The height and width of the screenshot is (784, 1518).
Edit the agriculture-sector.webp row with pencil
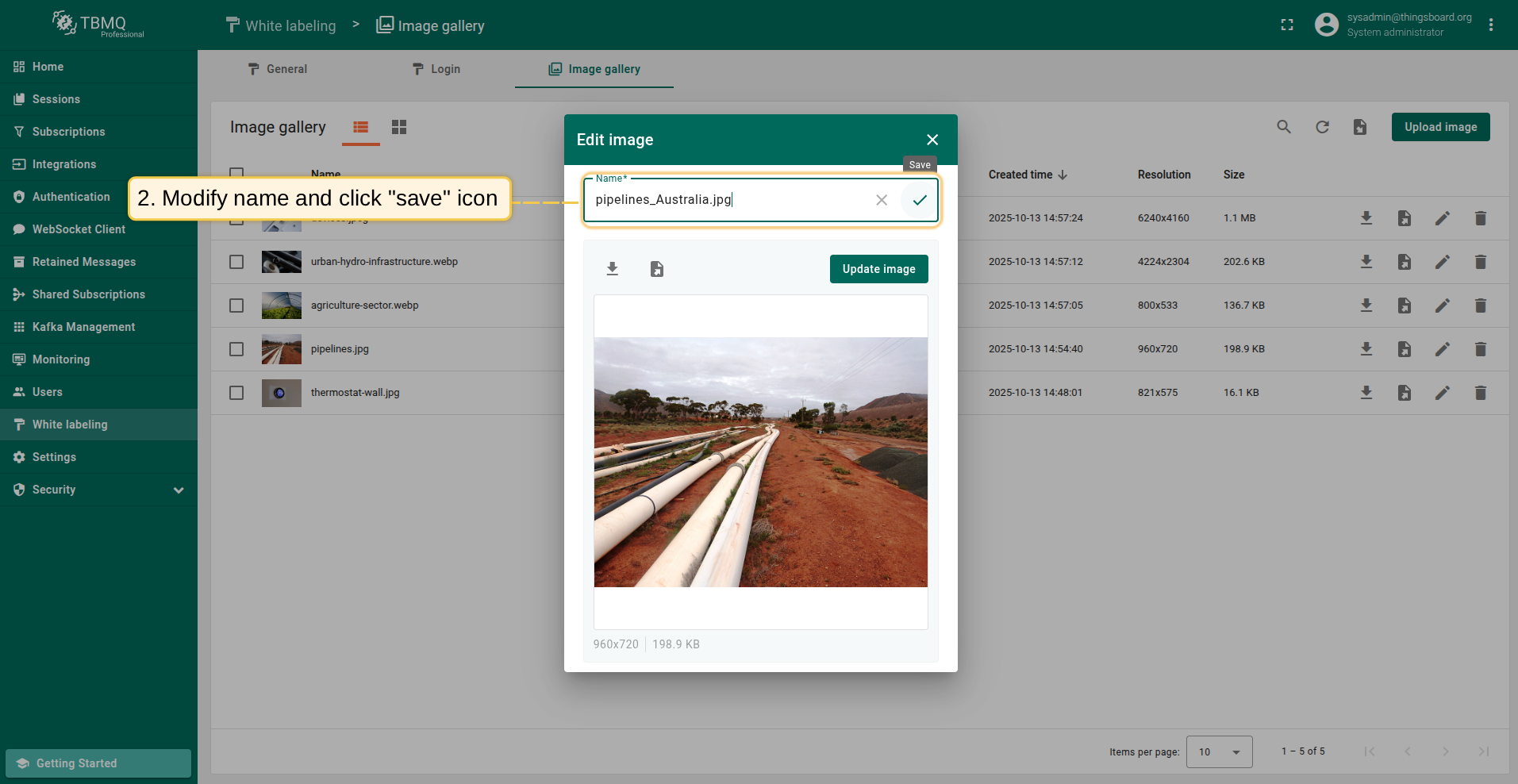point(1442,306)
